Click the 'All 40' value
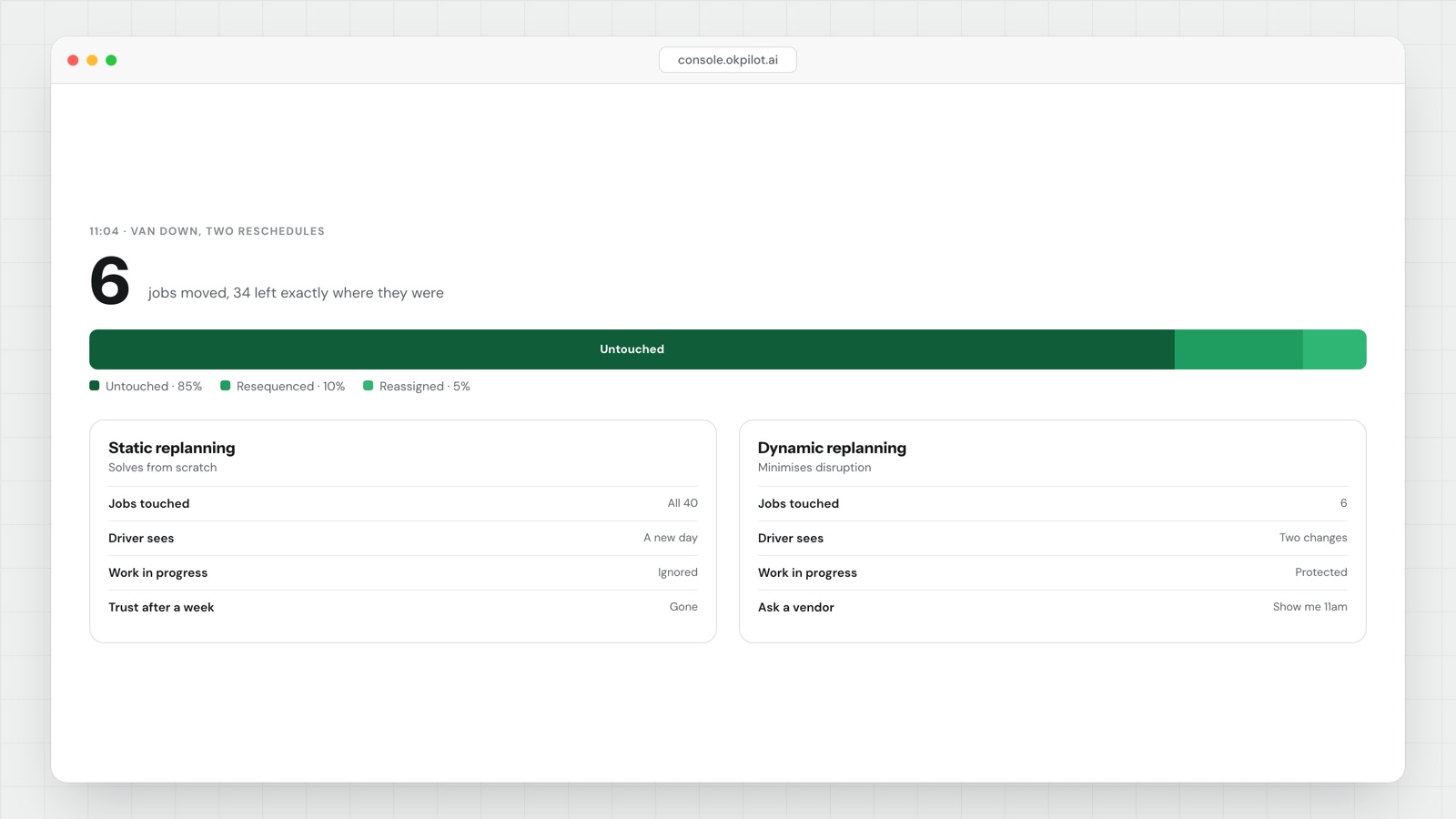Image resolution: width=1456 pixels, height=819 pixels. point(682,503)
